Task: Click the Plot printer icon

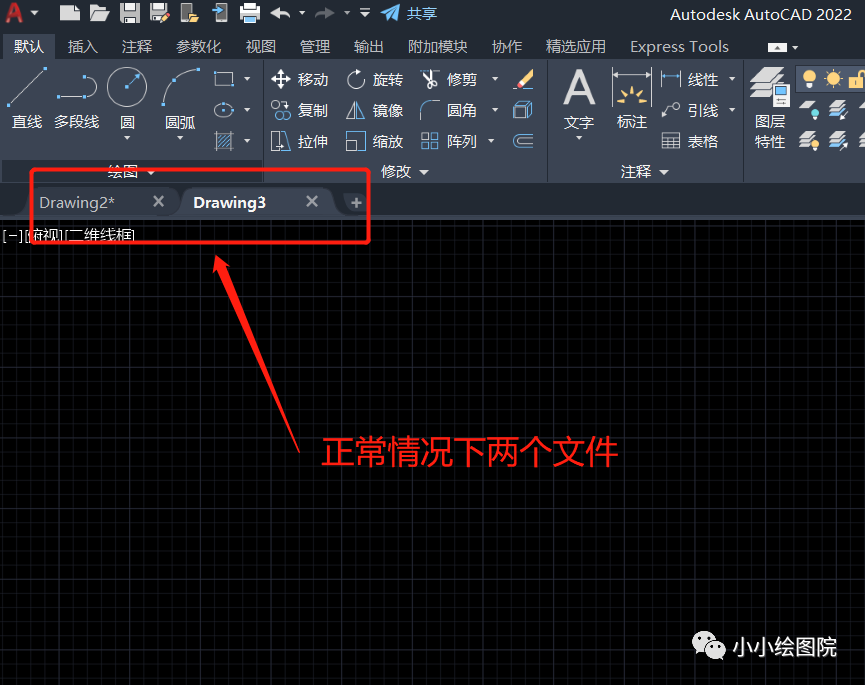Action: [249, 13]
